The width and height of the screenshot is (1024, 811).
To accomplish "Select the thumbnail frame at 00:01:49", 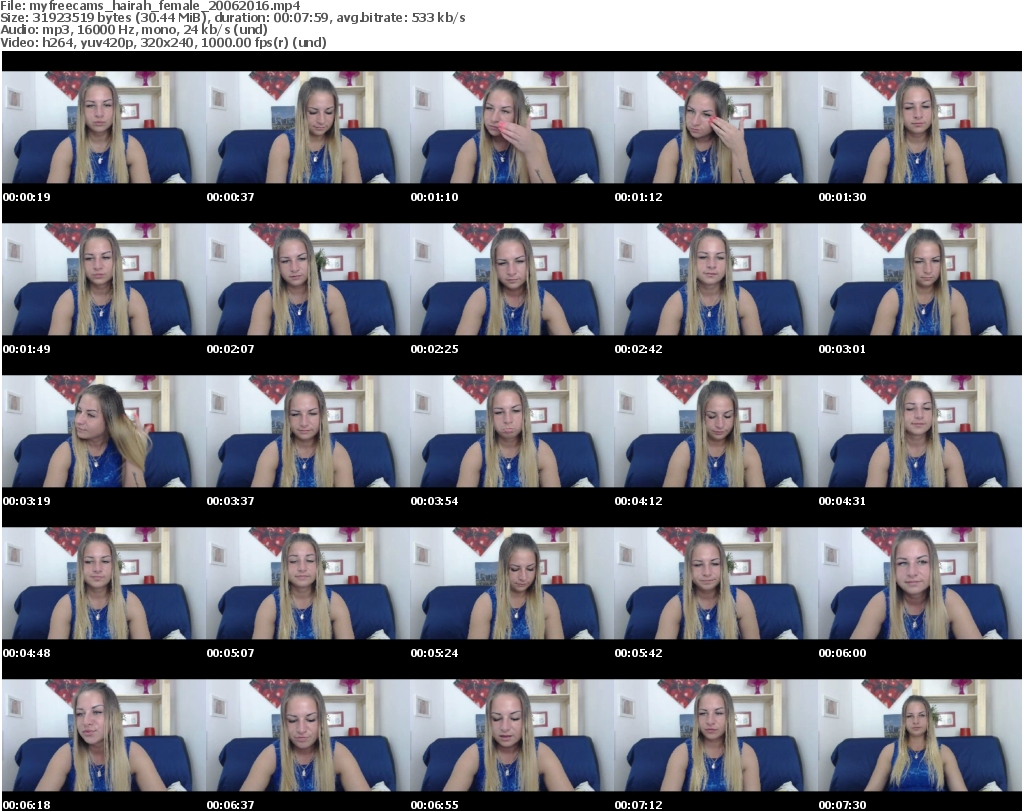I will 104,279.
